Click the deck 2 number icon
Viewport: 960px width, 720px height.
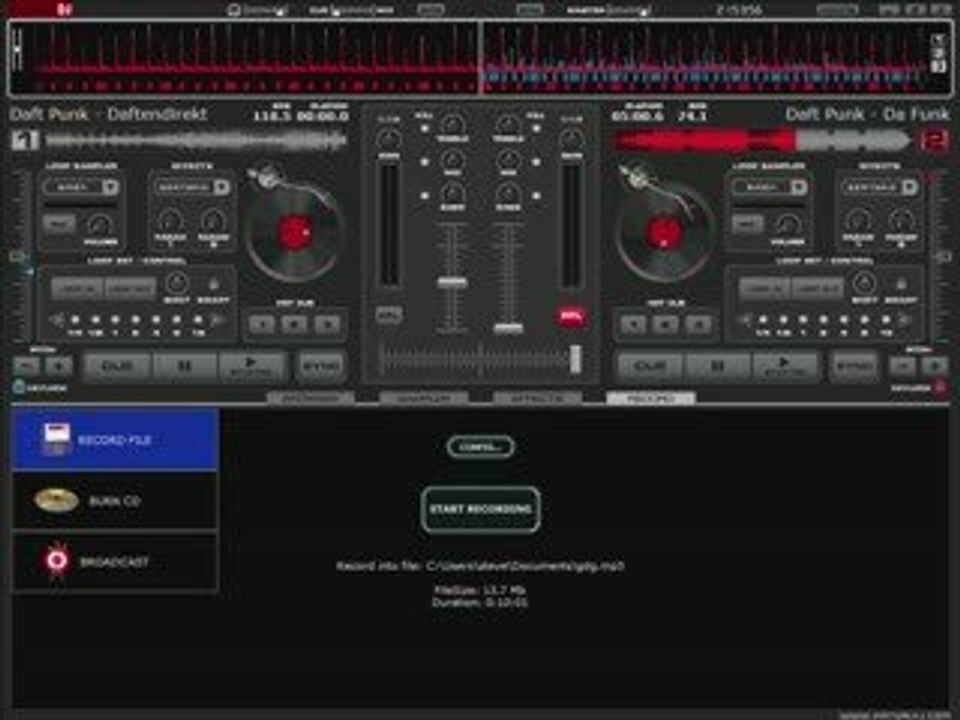tap(934, 141)
